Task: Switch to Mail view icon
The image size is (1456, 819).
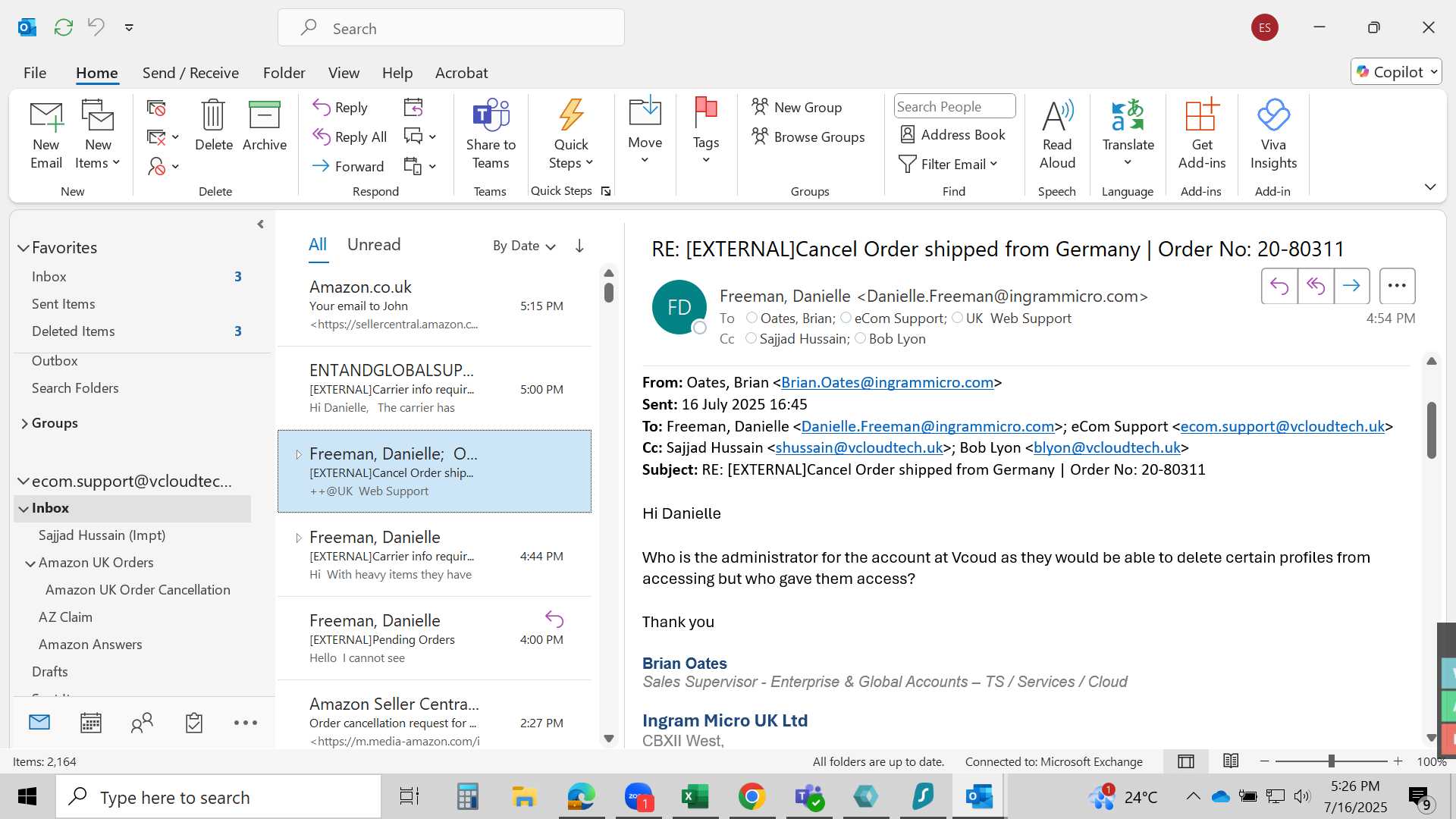Action: tap(39, 722)
